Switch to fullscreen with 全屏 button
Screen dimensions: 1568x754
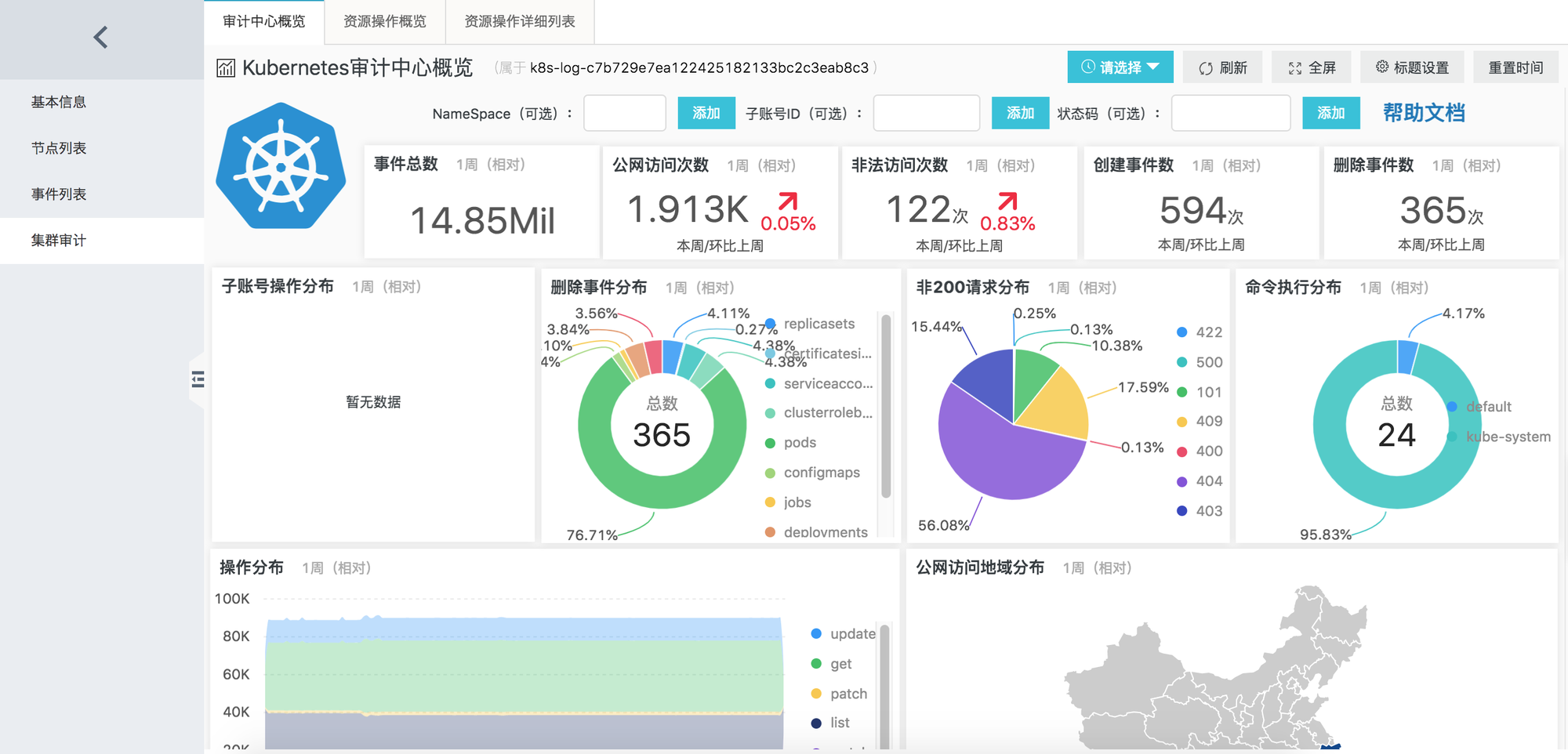coord(1312,67)
